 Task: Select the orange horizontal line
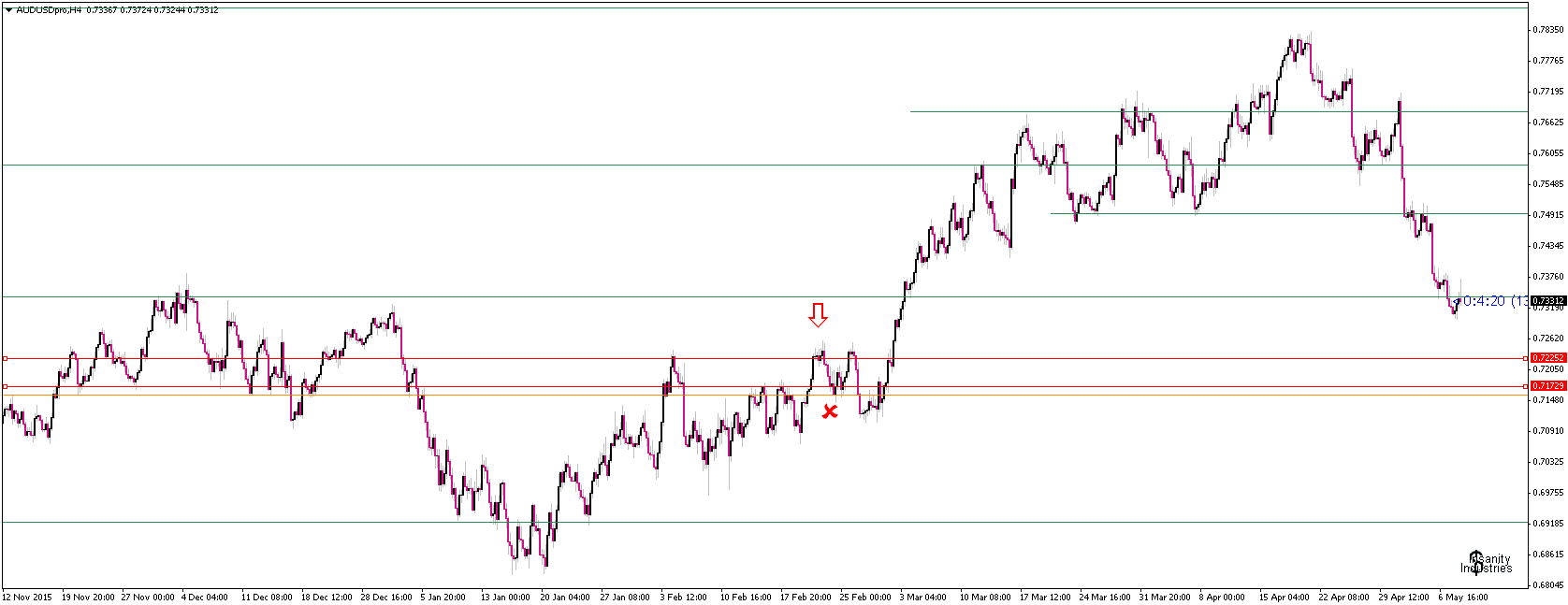[764, 395]
